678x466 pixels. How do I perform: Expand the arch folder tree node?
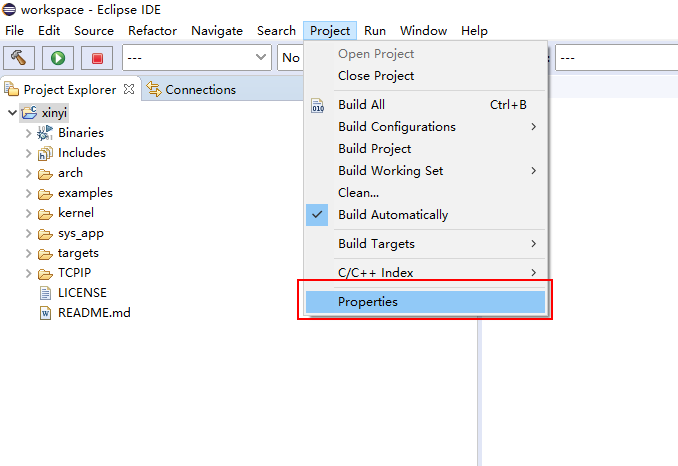[x=28, y=173]
